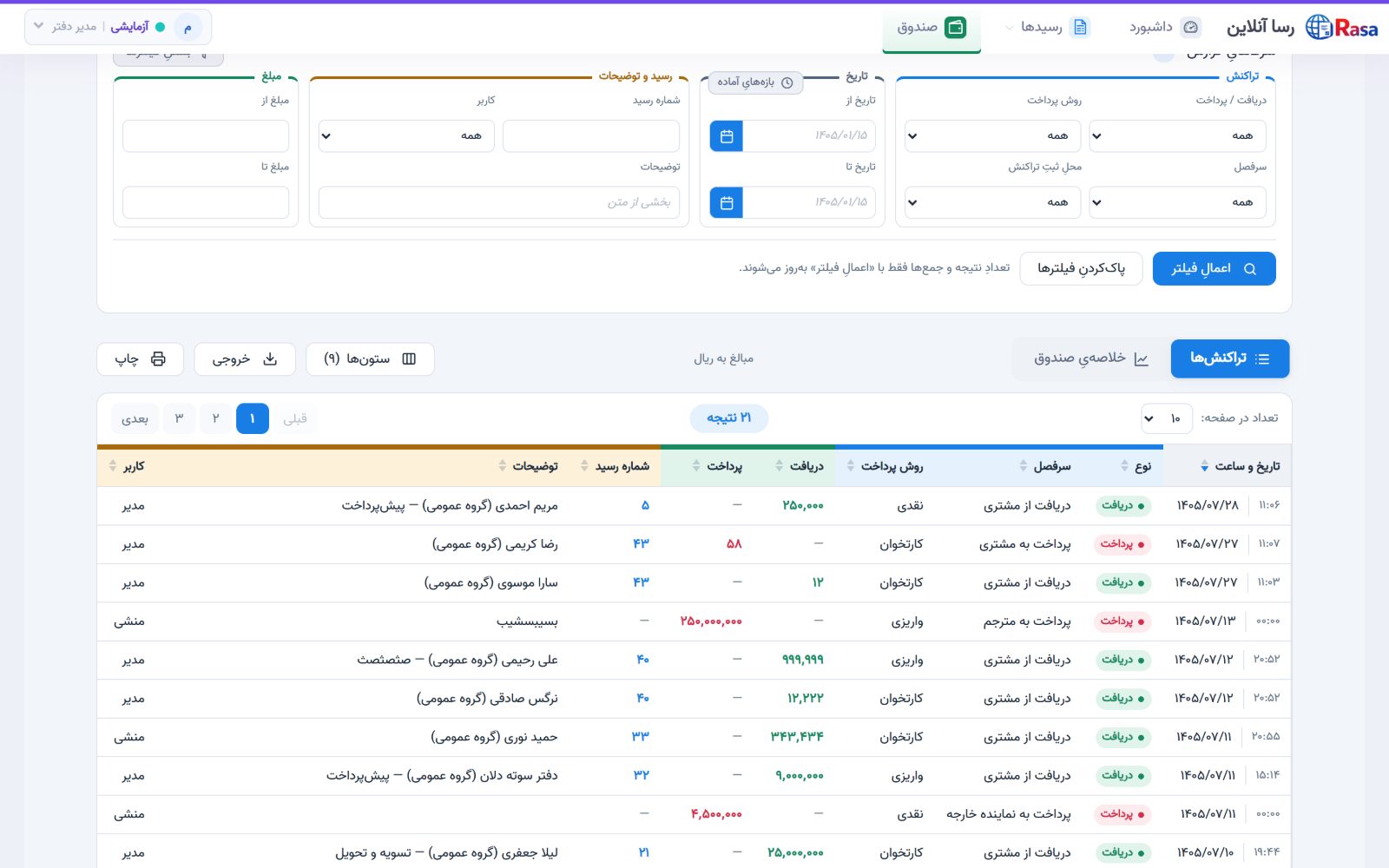1389x868 pixels.
Task: Click the چاپ print button
Action: coord(140,359)
